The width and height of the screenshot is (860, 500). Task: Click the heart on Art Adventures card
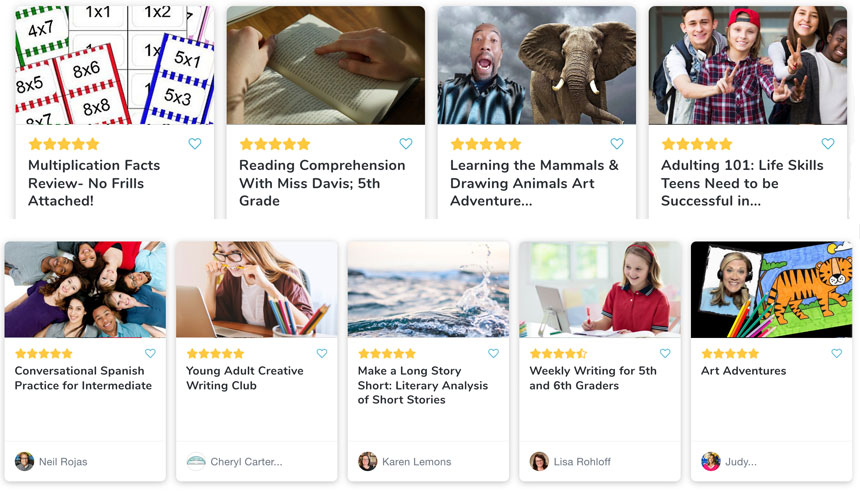click(x=837, y=353)
